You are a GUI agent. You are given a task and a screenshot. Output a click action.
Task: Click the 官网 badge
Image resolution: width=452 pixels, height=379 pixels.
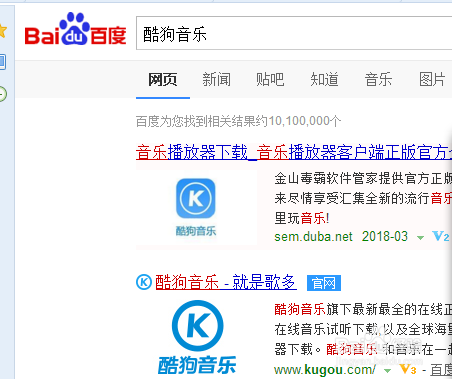324,283
